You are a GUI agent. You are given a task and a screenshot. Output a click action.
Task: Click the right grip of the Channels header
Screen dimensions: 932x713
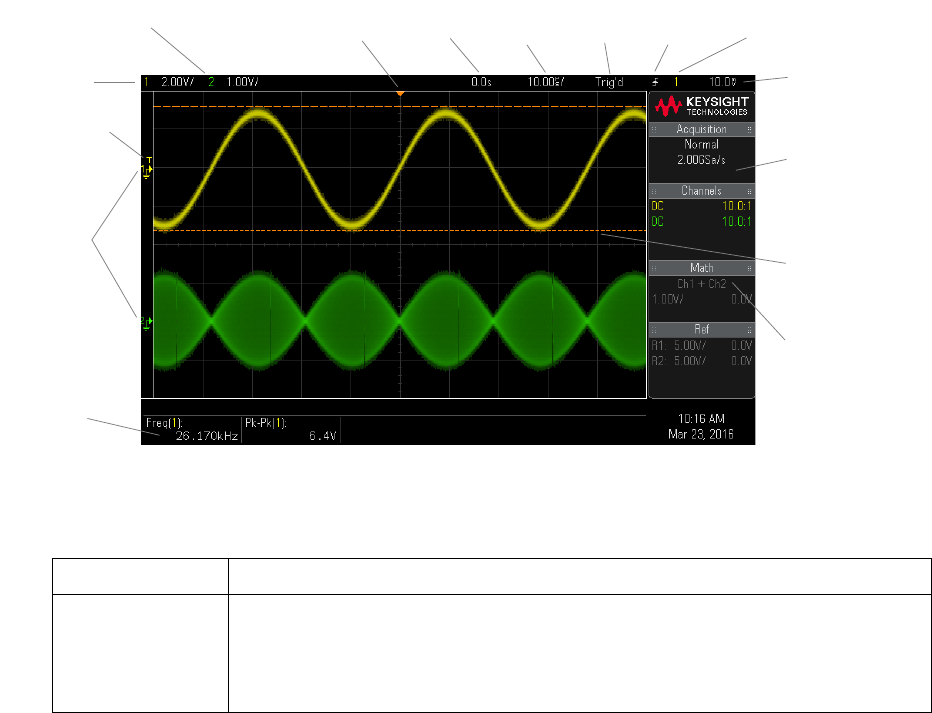click(x=750, y=191)
